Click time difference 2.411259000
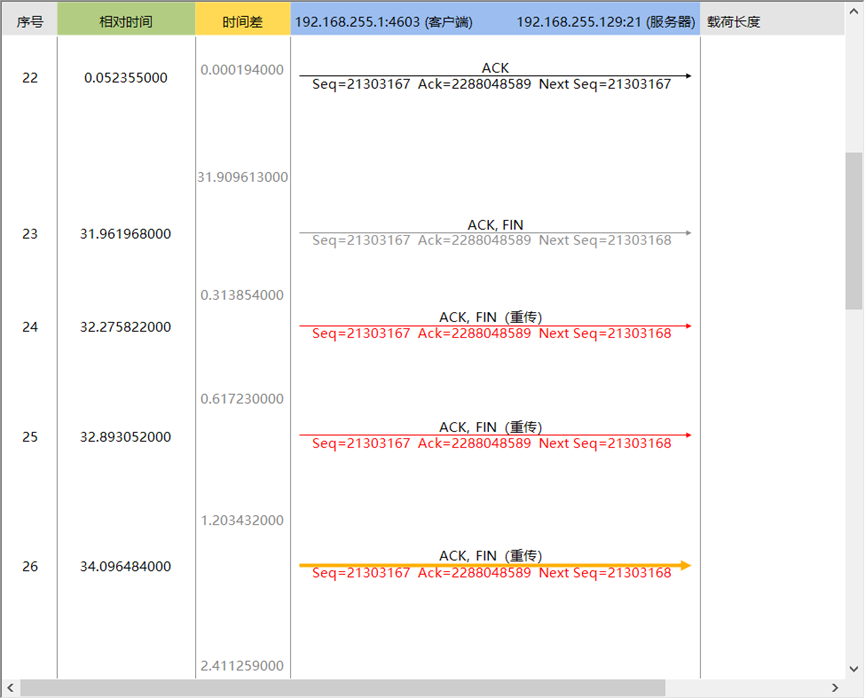This screenshot has width=865, height=698. click(x=242, y=665)
